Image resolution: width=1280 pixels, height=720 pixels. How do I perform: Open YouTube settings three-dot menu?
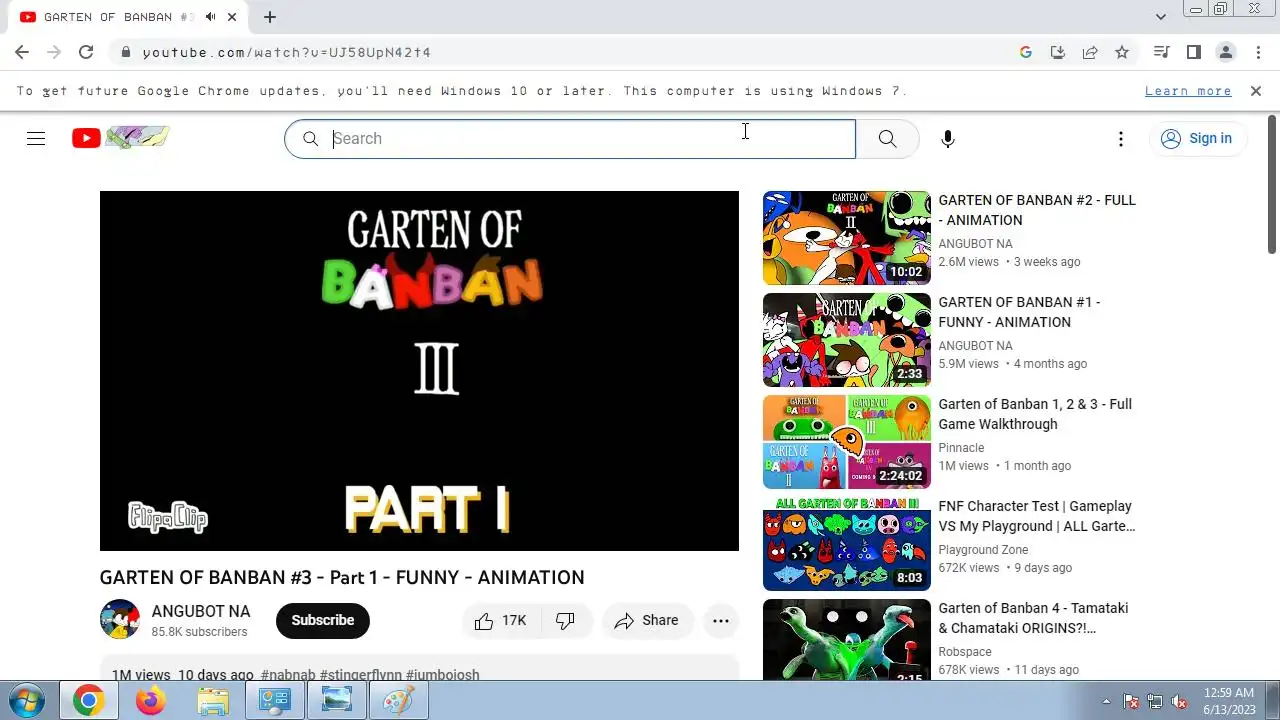[1121, 139]
